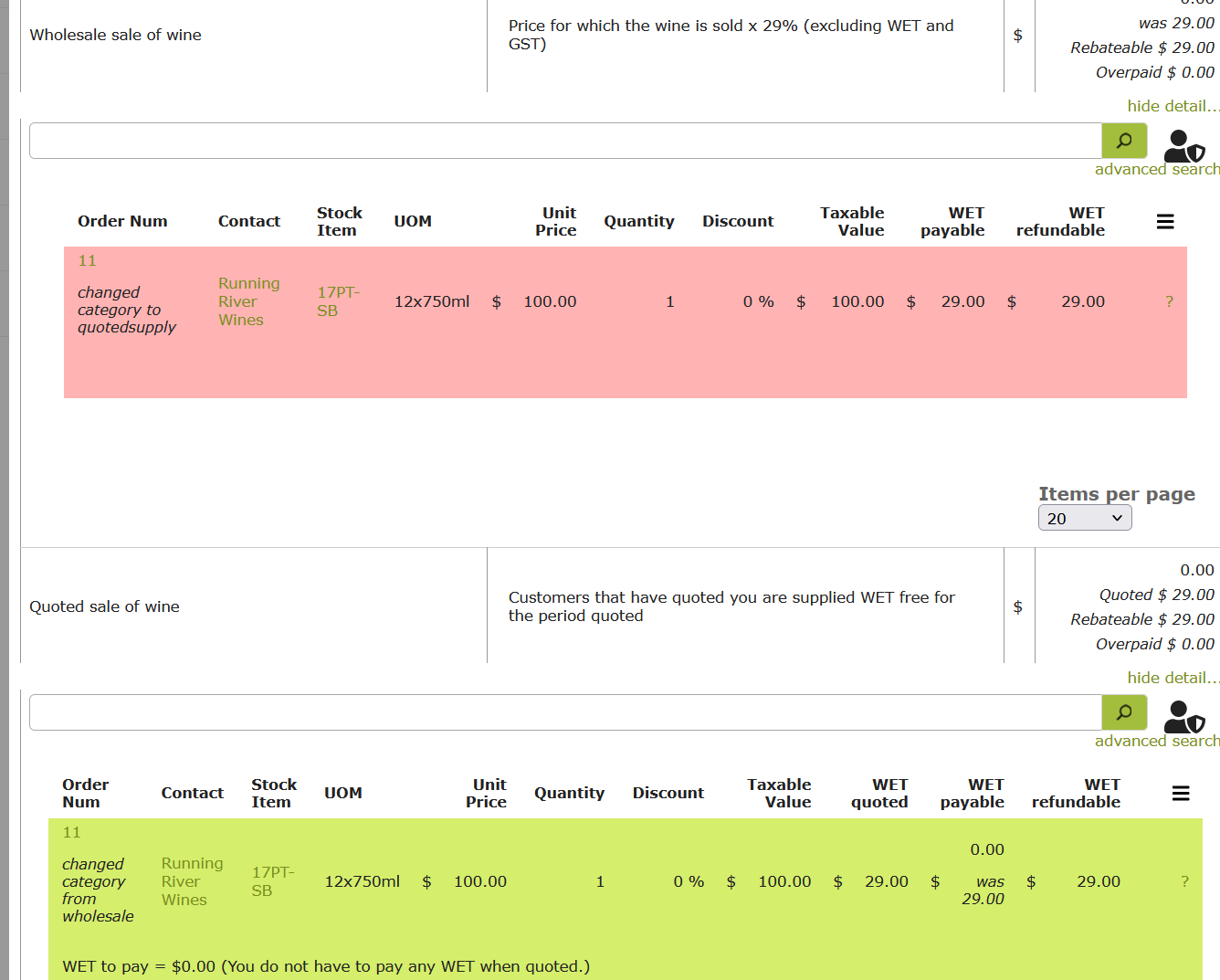This screenshot has height=980, width=1220.
Task: Focus the wholesale section search field
Action: 565,141
